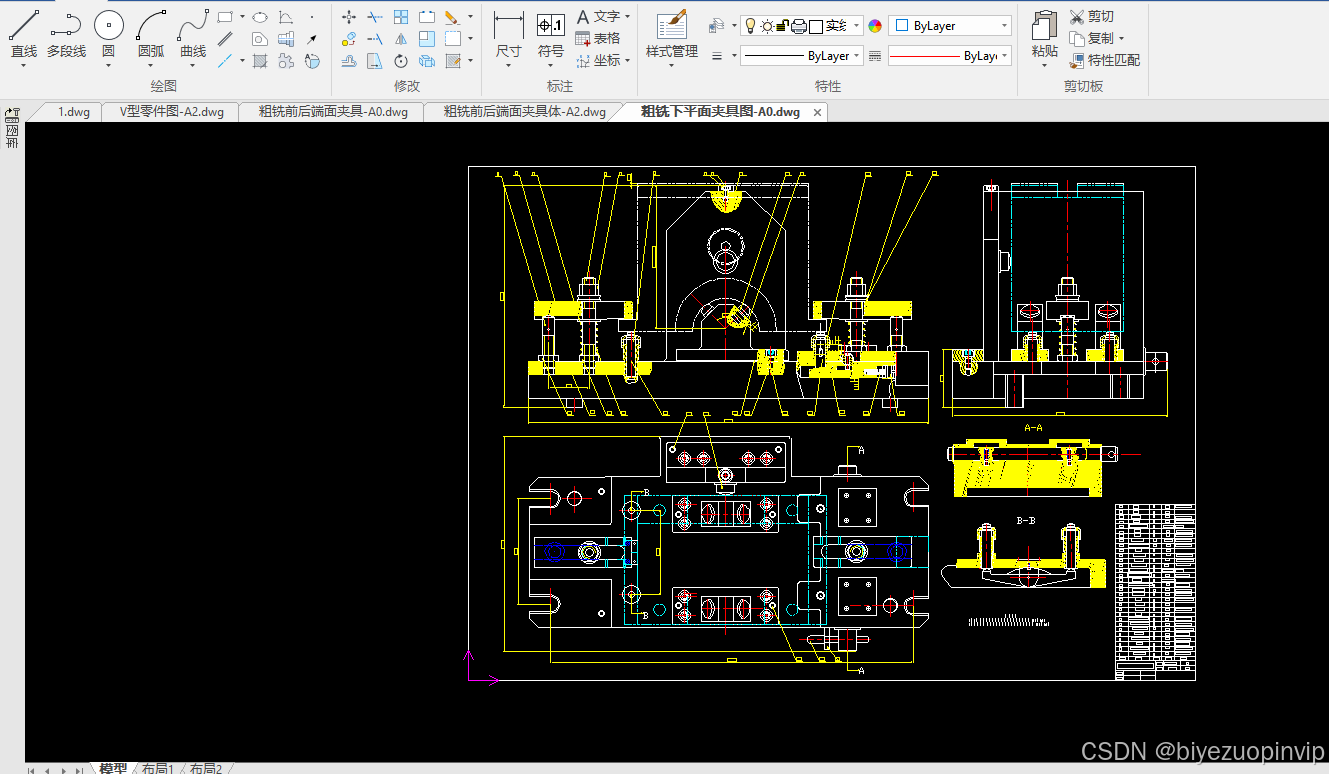
Task: Choose the 多段线 polyline tool
Action: point(66,35)
